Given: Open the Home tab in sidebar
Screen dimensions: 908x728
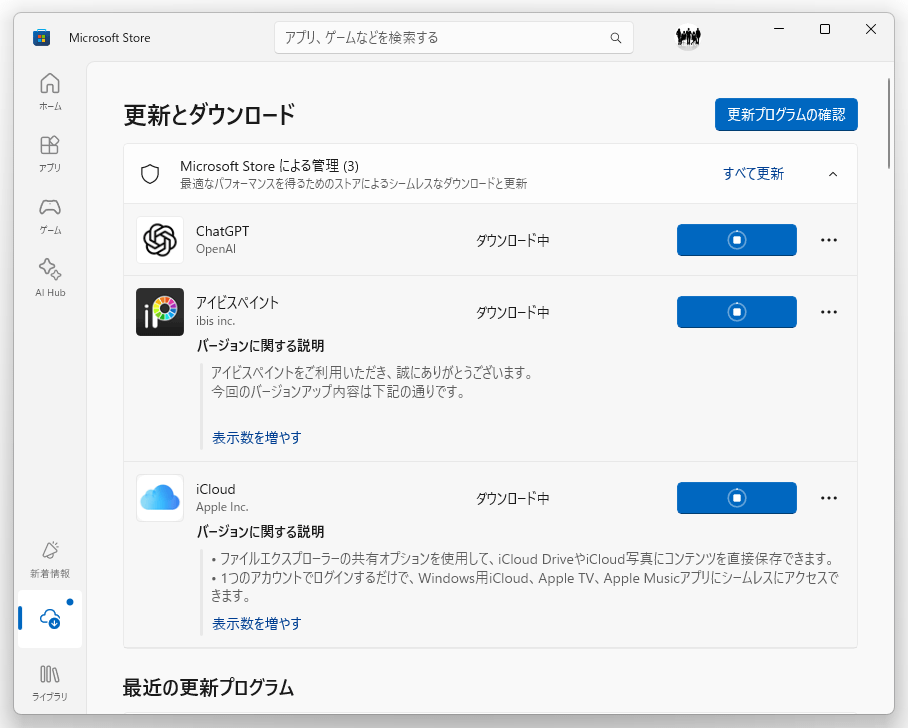Looking at the screenshot, I should coord(50,91).
